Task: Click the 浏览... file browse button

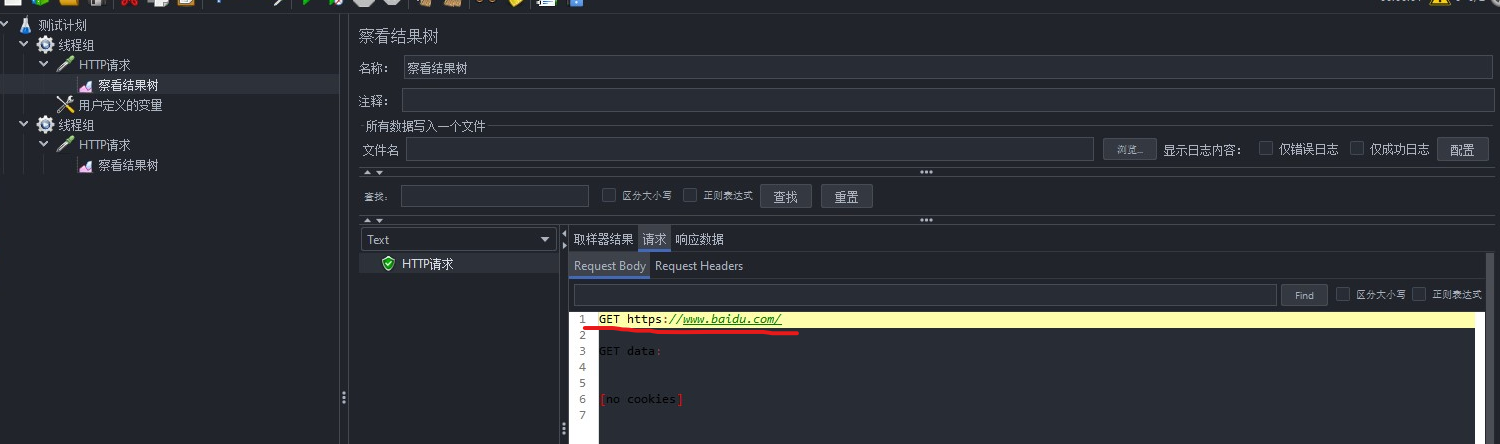Action: point(1130,149)
